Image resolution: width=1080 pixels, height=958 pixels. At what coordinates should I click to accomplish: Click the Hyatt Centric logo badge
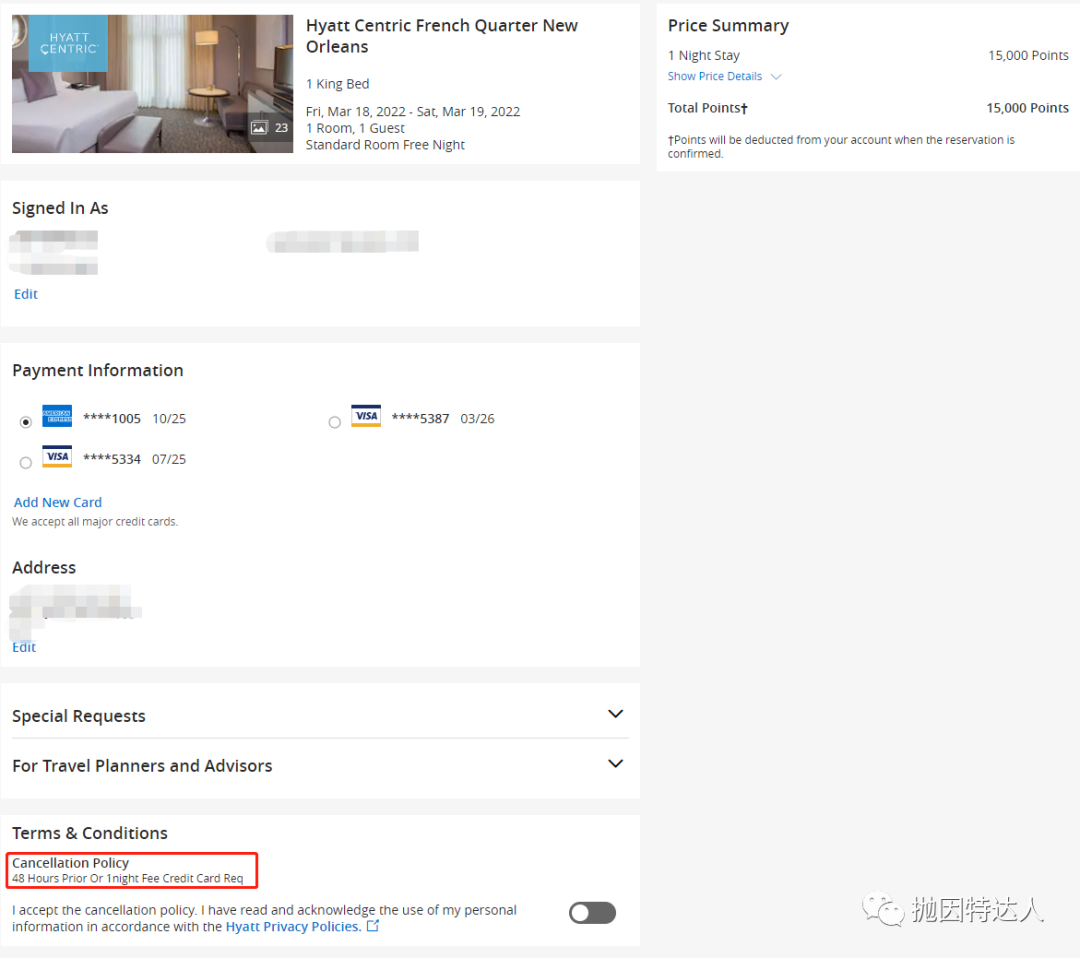click(x=68, y=43)
